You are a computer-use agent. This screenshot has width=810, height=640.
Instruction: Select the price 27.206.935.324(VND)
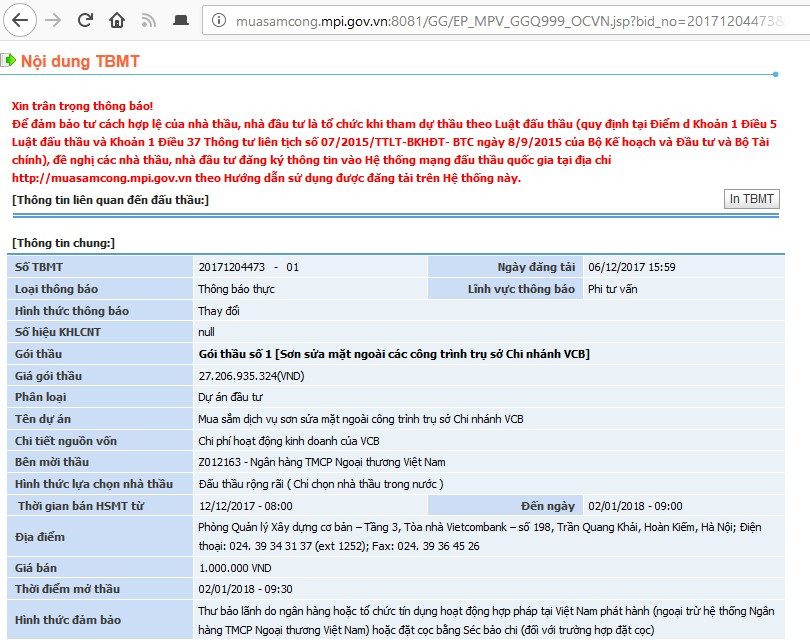tap(252, 376)
